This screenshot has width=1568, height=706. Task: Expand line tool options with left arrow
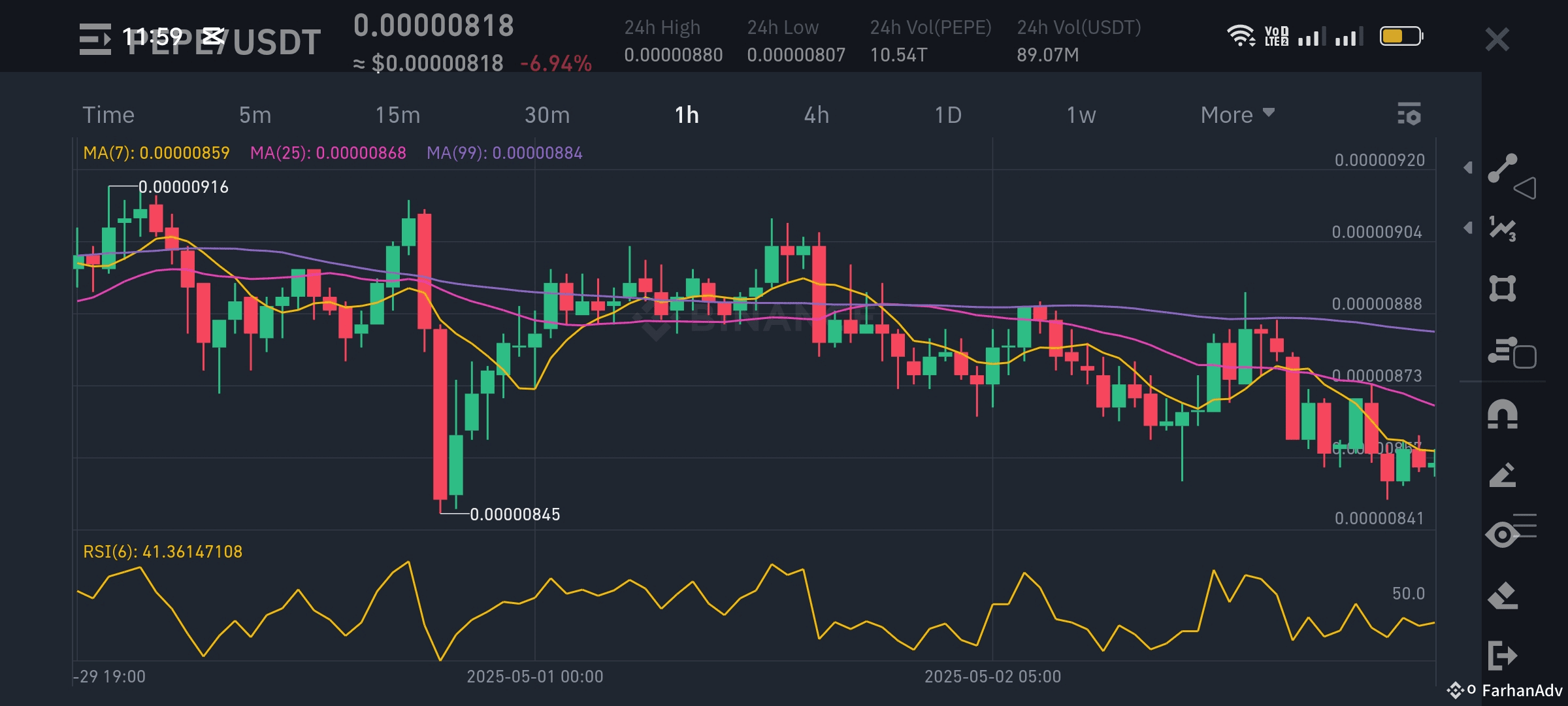(x=1468, y=167)
